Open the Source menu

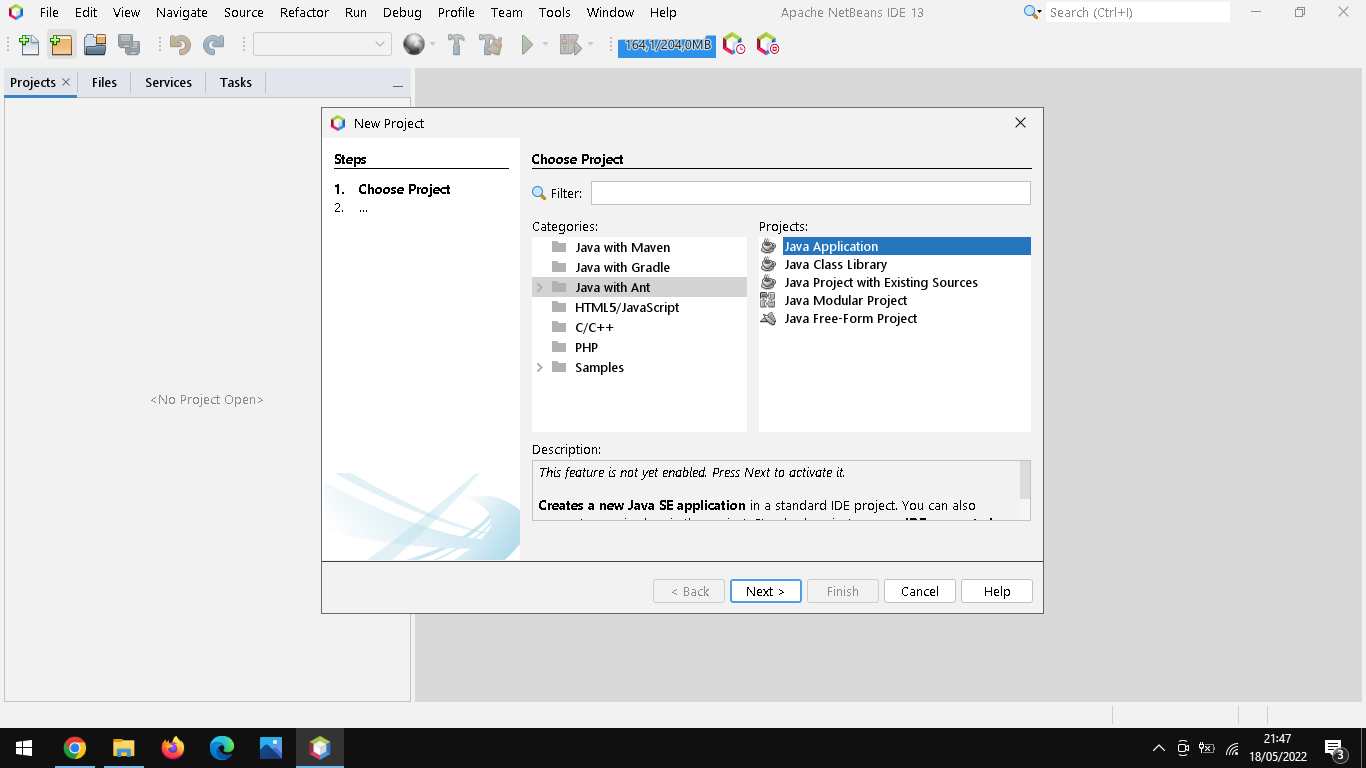coord(244,12)
